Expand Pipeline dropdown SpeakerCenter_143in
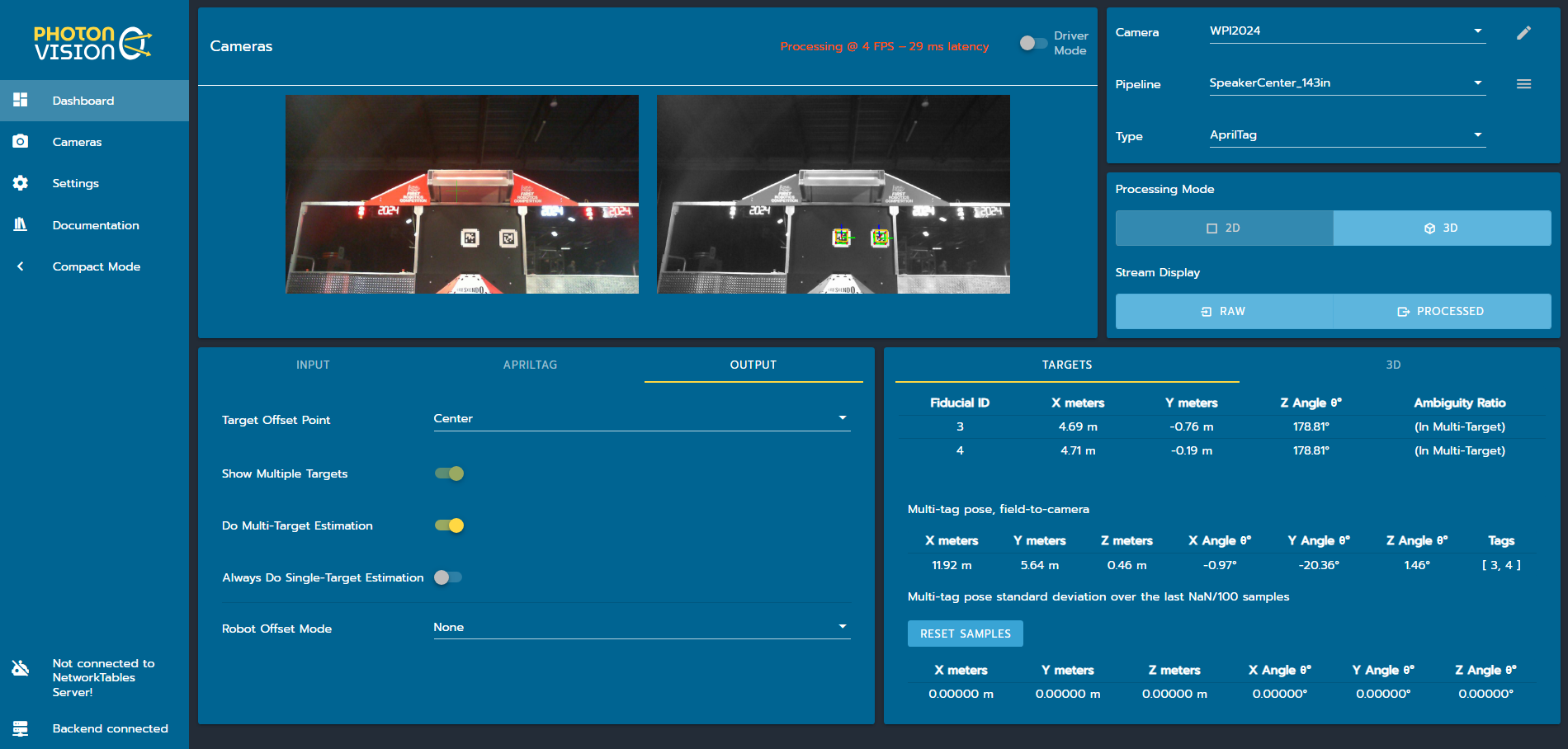1568x749 pixels. pos(1347,83)
